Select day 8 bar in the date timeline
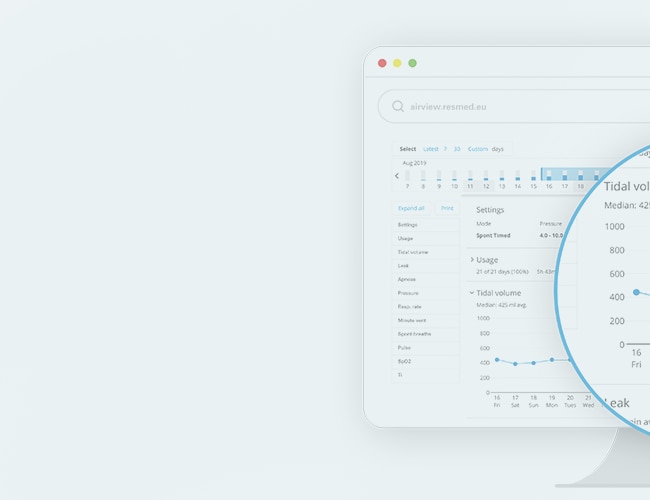Image resolution: width=650 pixels, height=500 pixels. pos(423,175)
